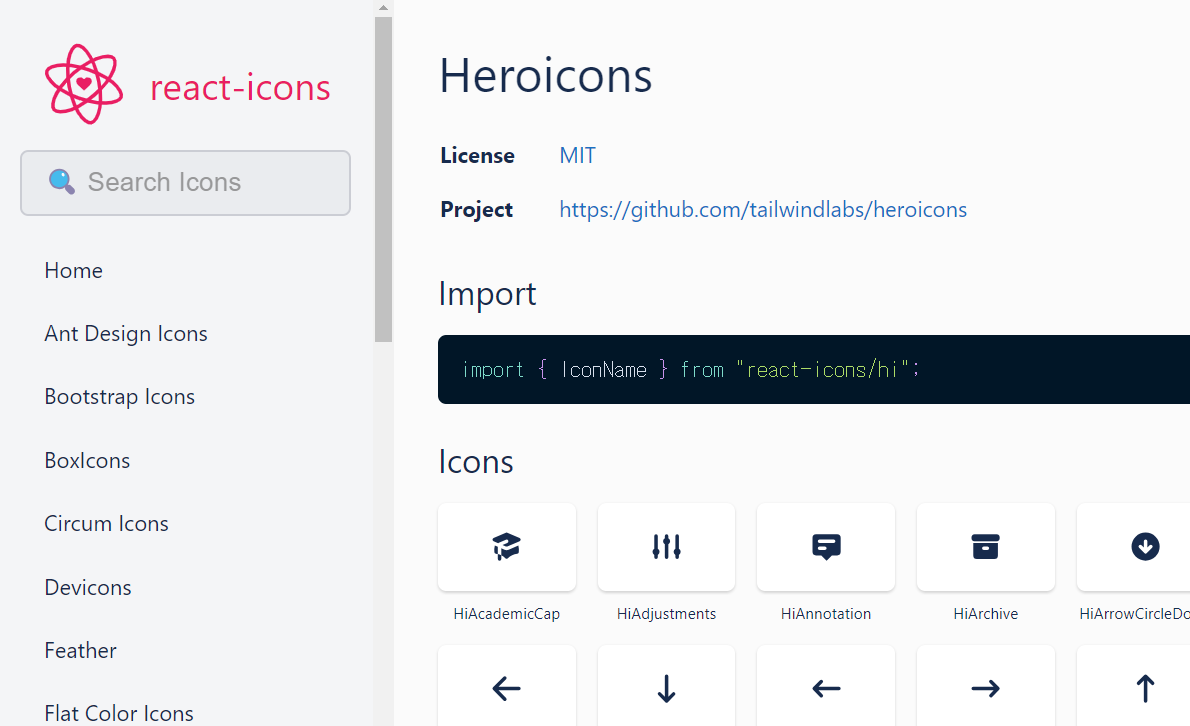Click the License label

[x=477, y=156]
